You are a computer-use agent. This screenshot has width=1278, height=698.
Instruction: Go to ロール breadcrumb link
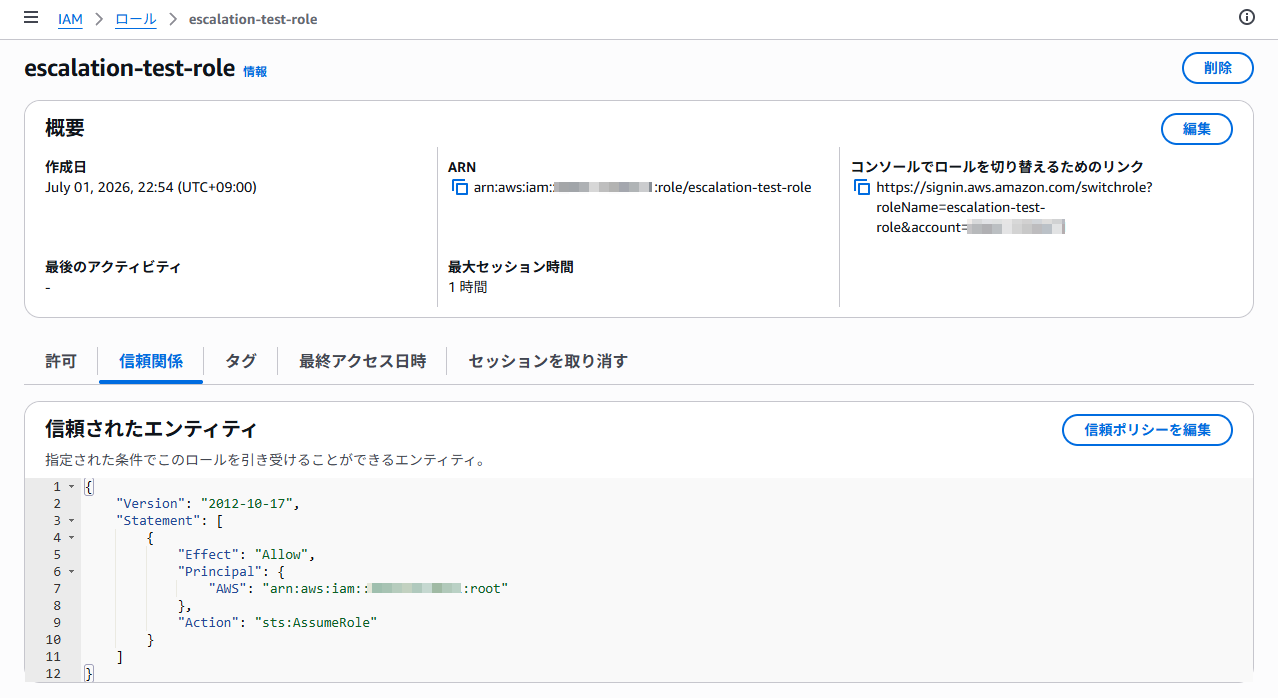coord(135,19)
